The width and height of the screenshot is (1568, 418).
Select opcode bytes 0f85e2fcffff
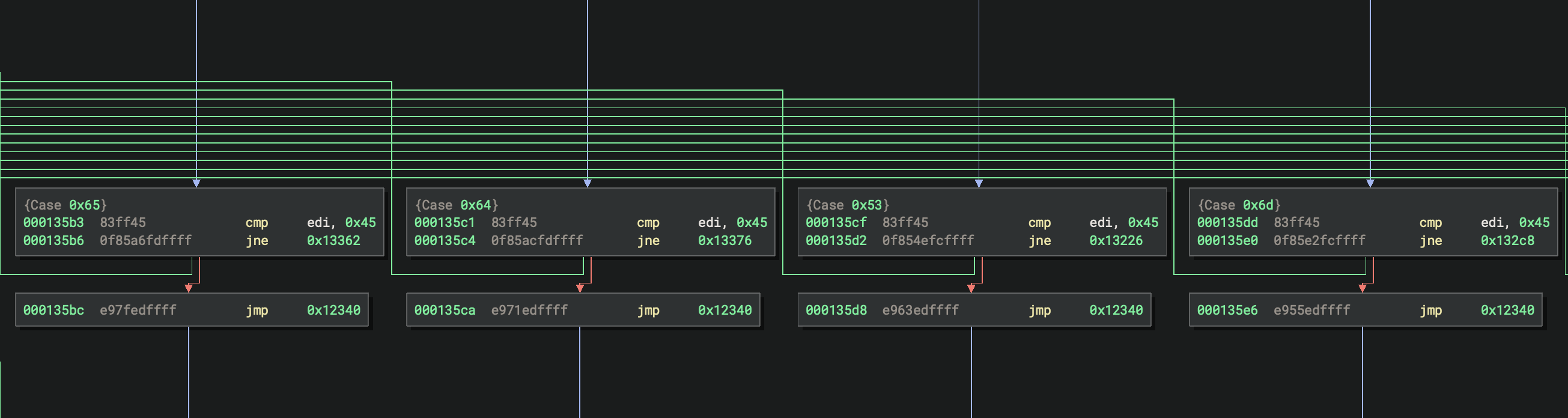(1320, 240)
